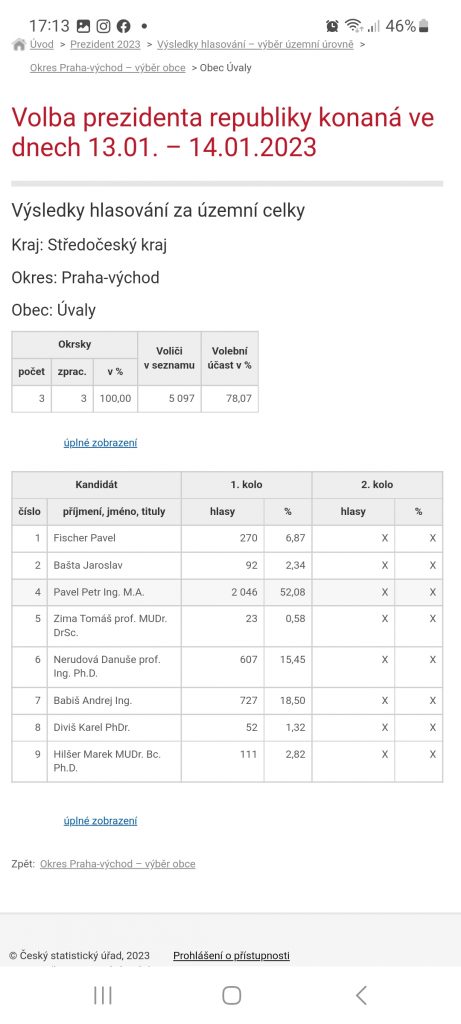The height and width of the screenshot is (1024, 461).
Task: Open Prohlášení o přístupnosti footer link
Action: click(x=231, y=956)
